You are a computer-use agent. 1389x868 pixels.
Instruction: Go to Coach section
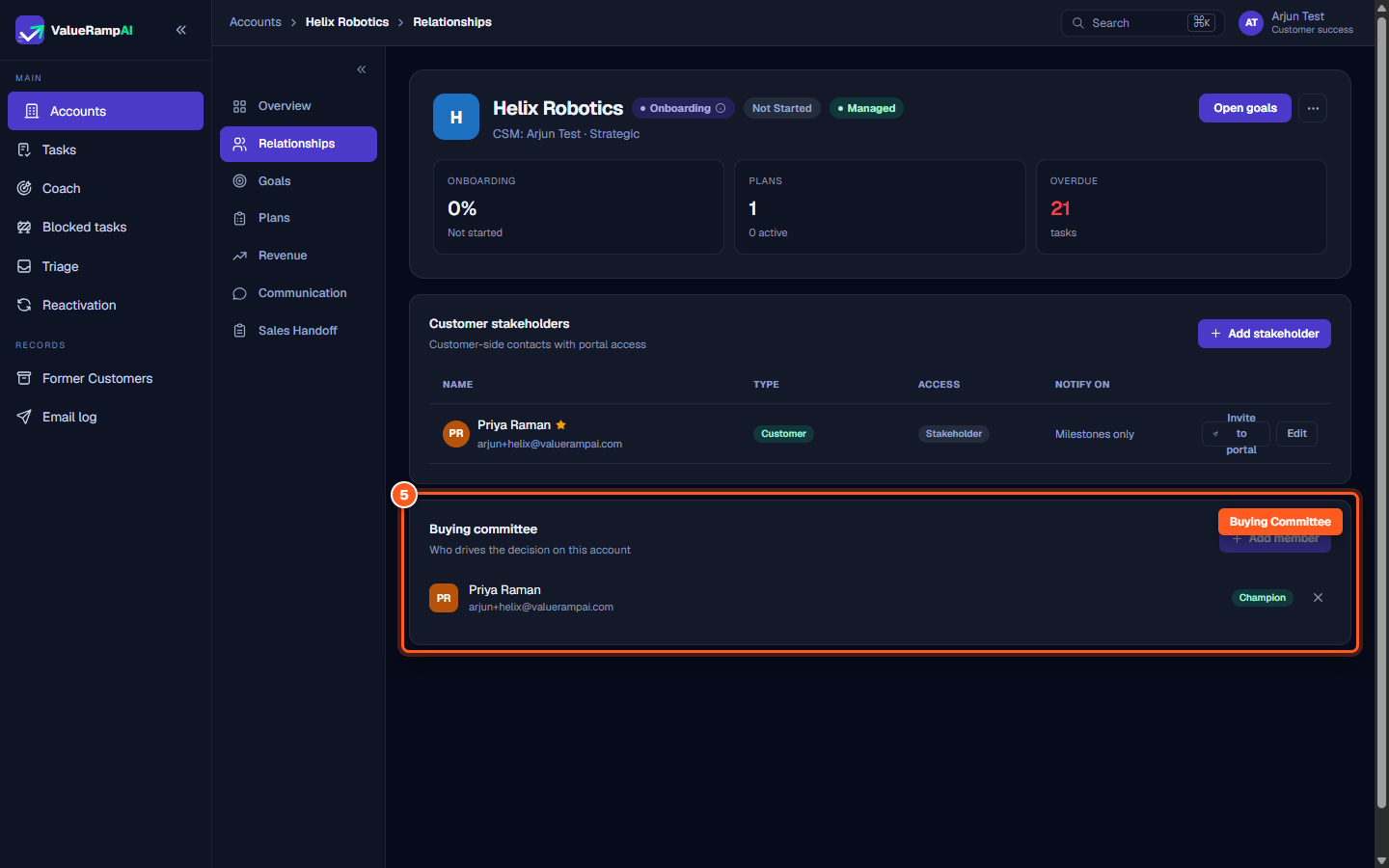pyautogui.click(x=105, y=188)
